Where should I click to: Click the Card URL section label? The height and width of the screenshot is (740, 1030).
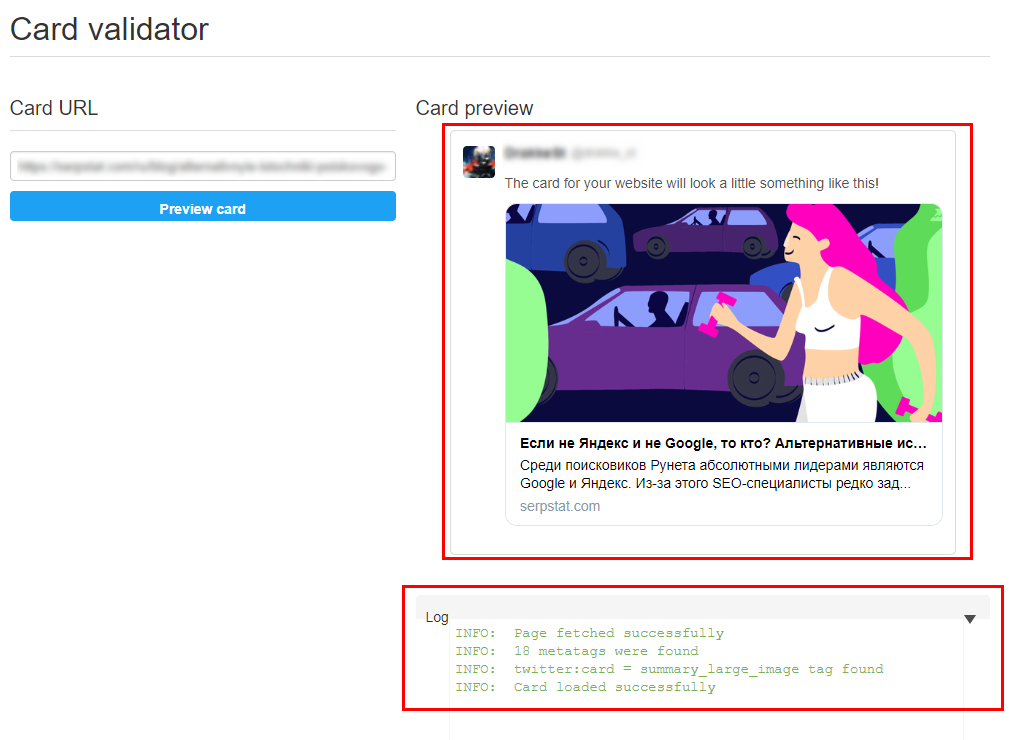pos(54,108)
